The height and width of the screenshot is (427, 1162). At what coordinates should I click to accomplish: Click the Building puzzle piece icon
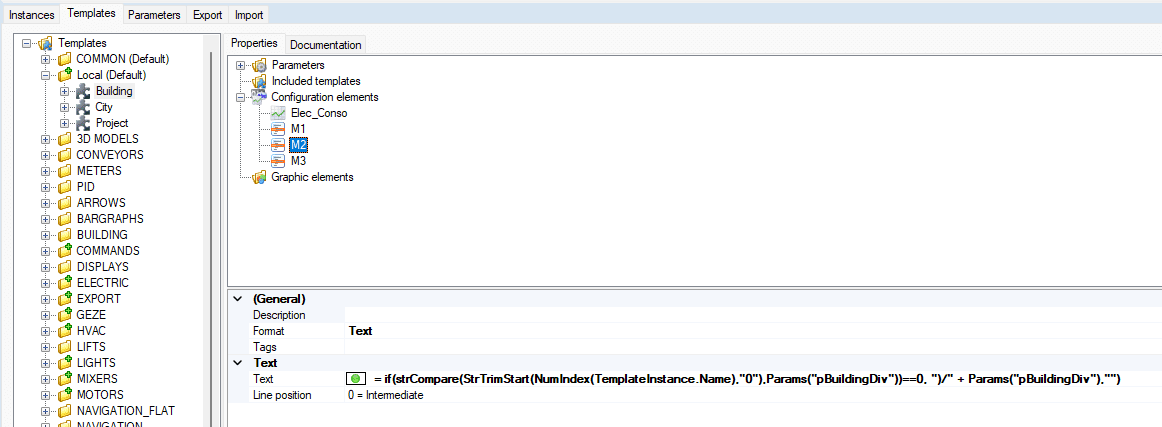(83, 91)
